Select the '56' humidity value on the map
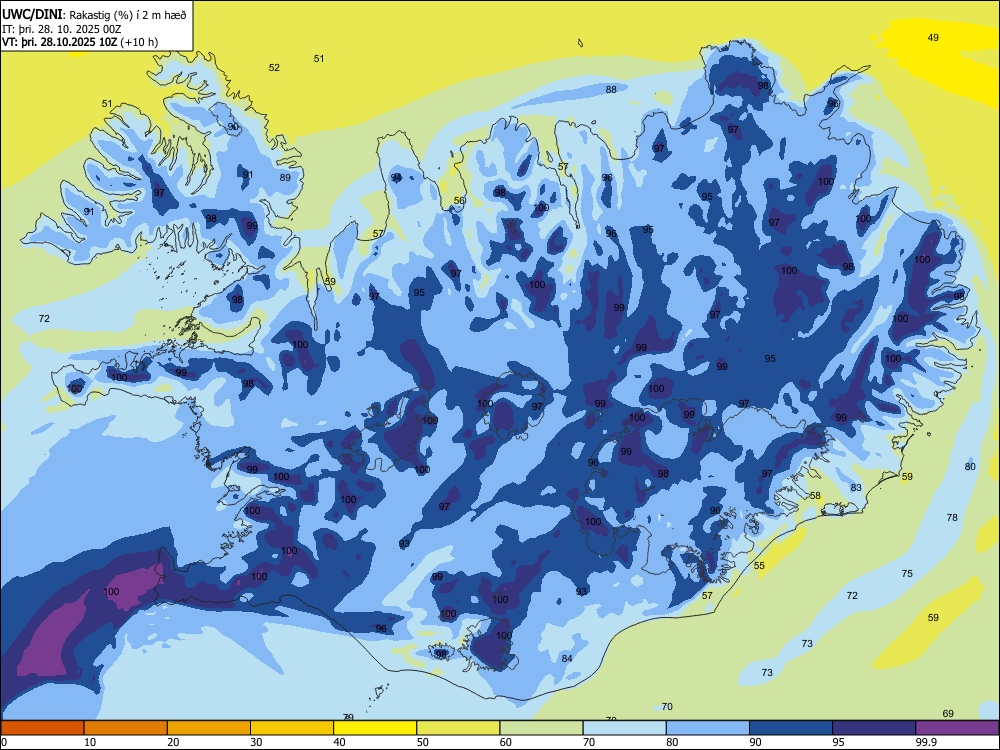The height and width of the screenshot is (750, 1000). point(459,200)
